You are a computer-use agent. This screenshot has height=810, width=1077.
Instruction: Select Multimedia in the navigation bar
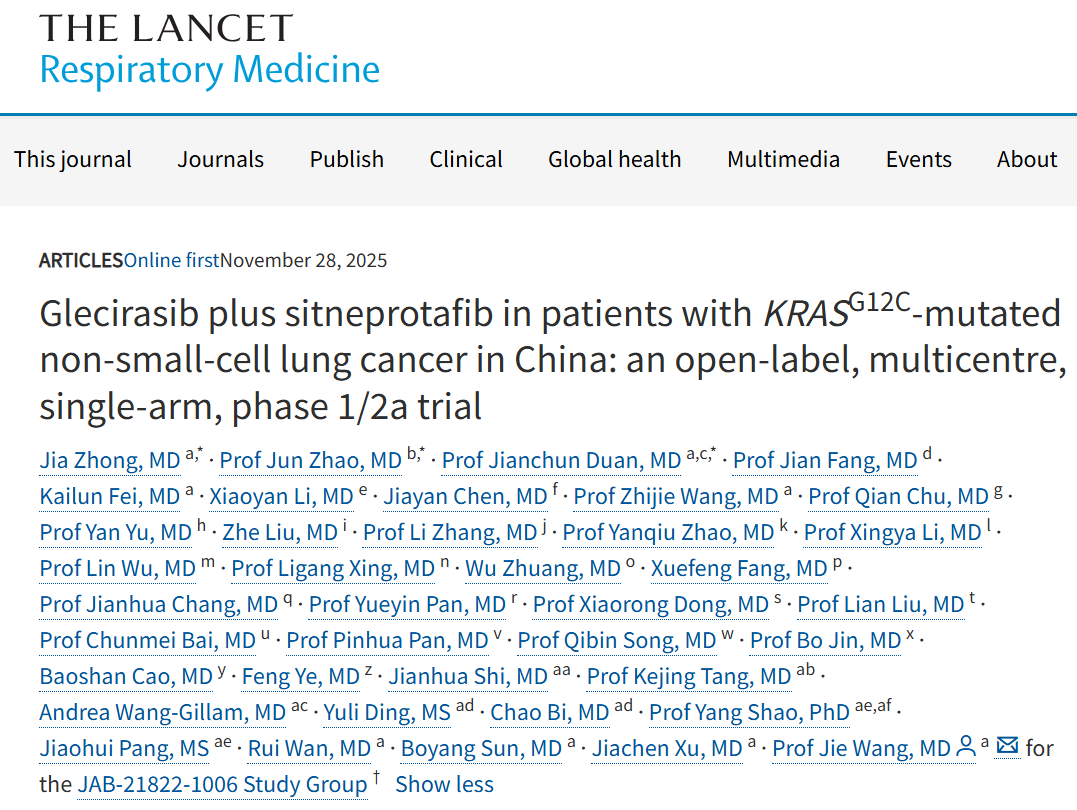pos(784,159)
